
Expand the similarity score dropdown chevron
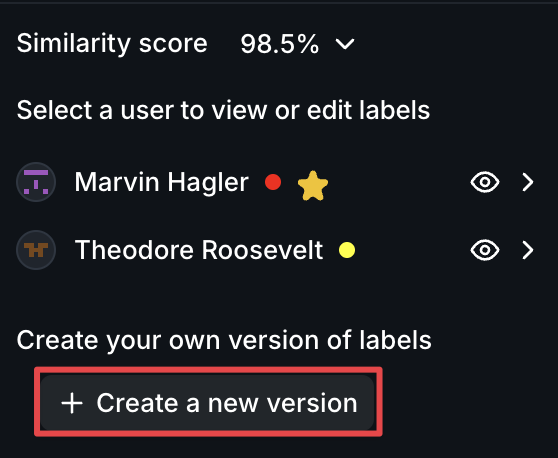pyautogui.click(x=345, y=44)
